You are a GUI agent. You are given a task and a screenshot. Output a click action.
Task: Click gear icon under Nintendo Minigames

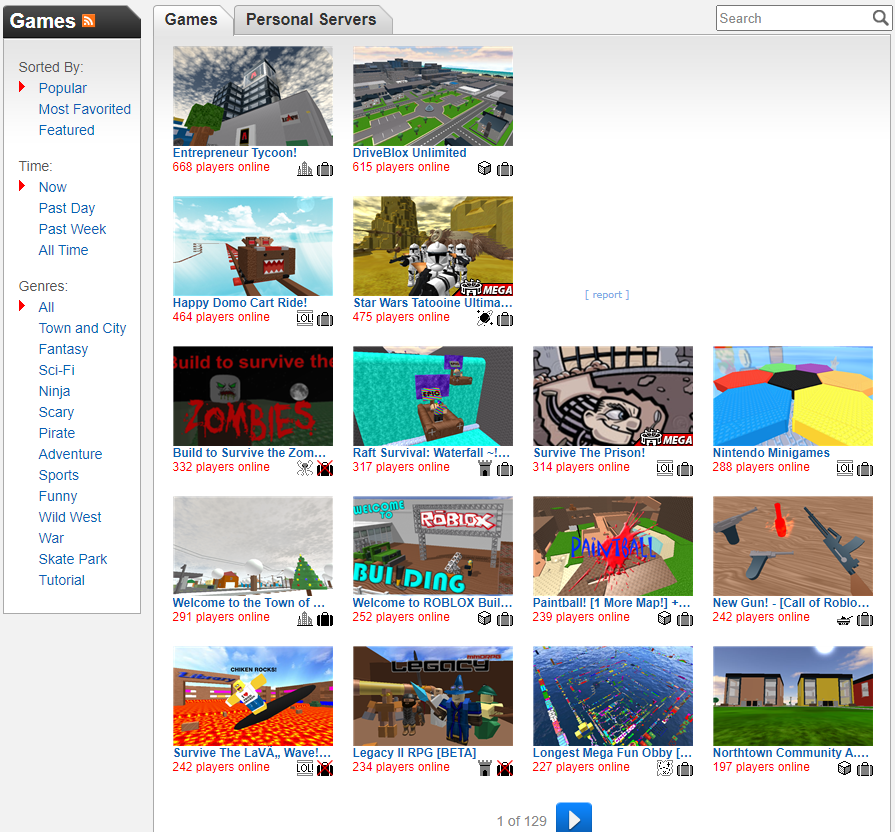point(865,469)
